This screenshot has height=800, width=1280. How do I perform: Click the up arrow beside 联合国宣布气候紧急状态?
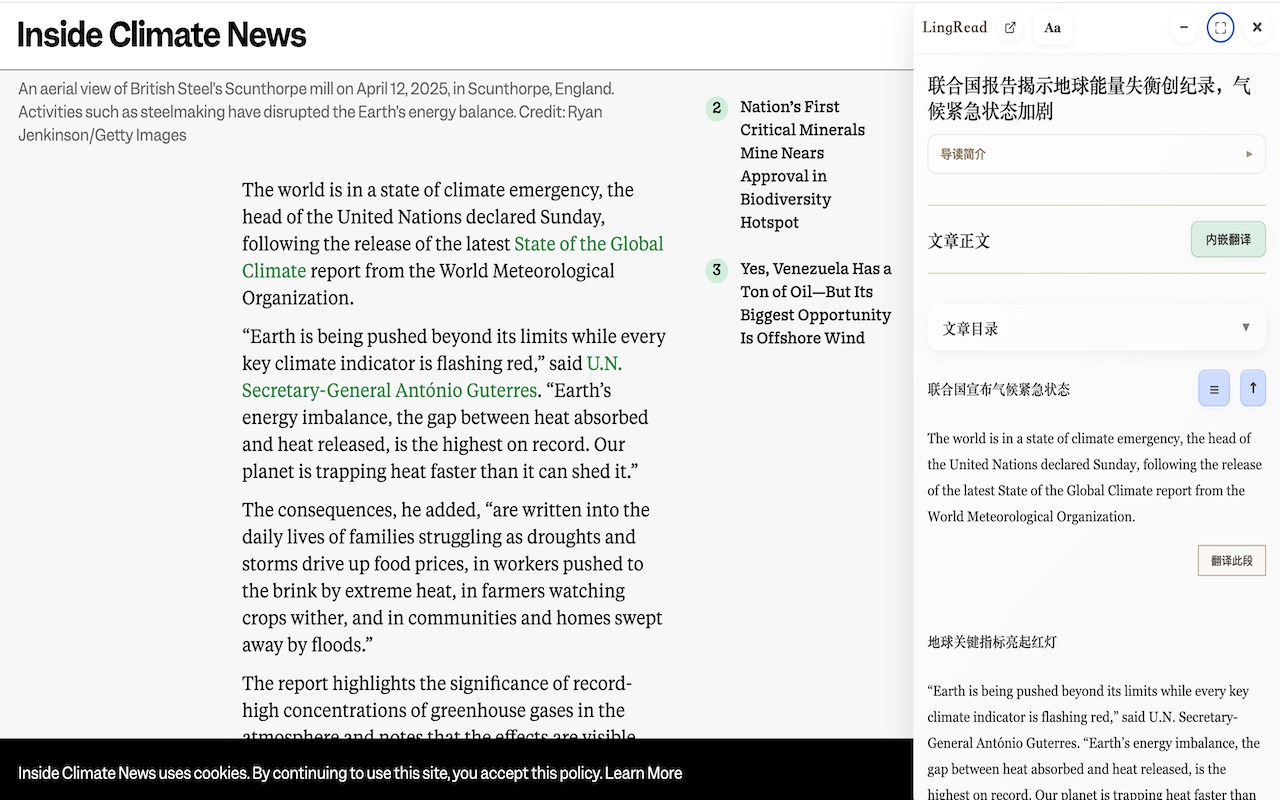click(1252, 388)
